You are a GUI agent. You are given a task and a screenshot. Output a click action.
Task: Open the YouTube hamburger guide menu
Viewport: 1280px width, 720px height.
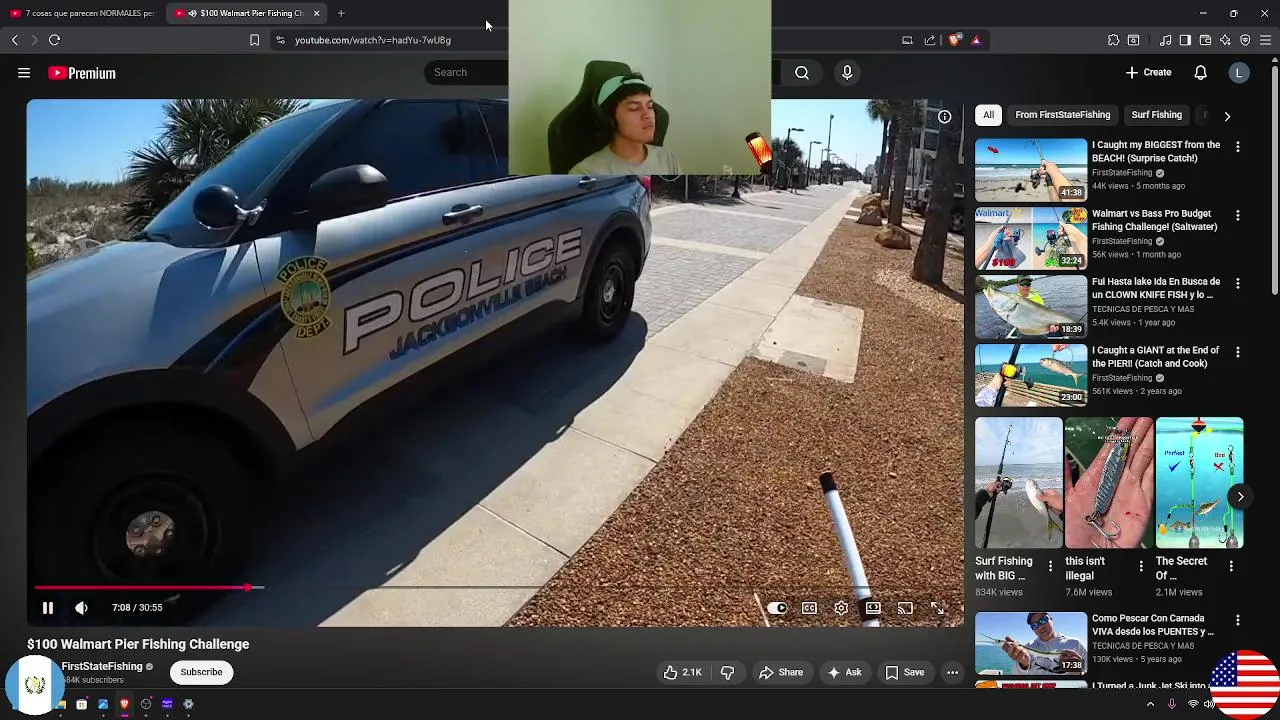point(24,73)
